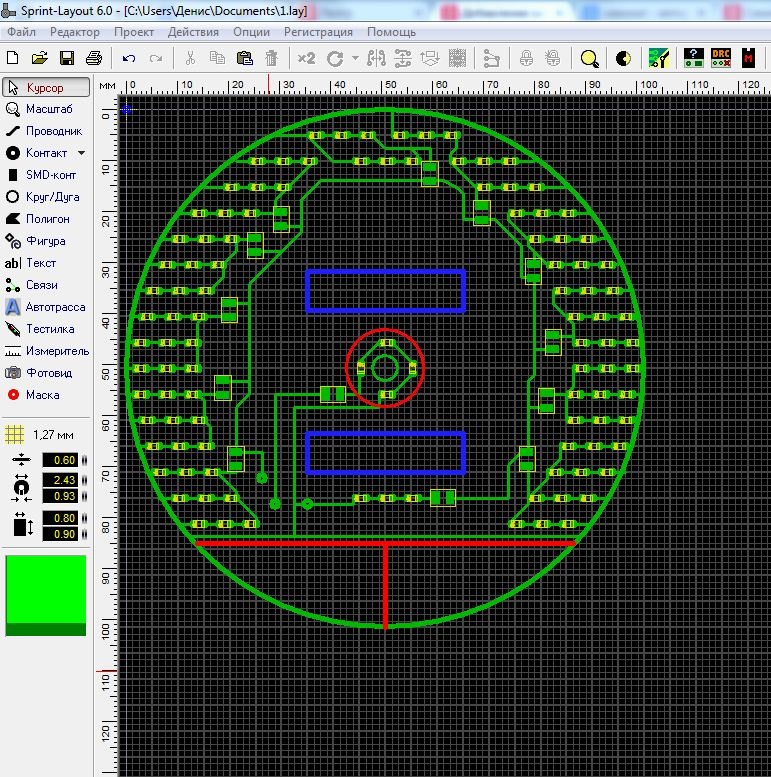
Task: Click the red circle outline on the board
Action: (x=385, y=368)
